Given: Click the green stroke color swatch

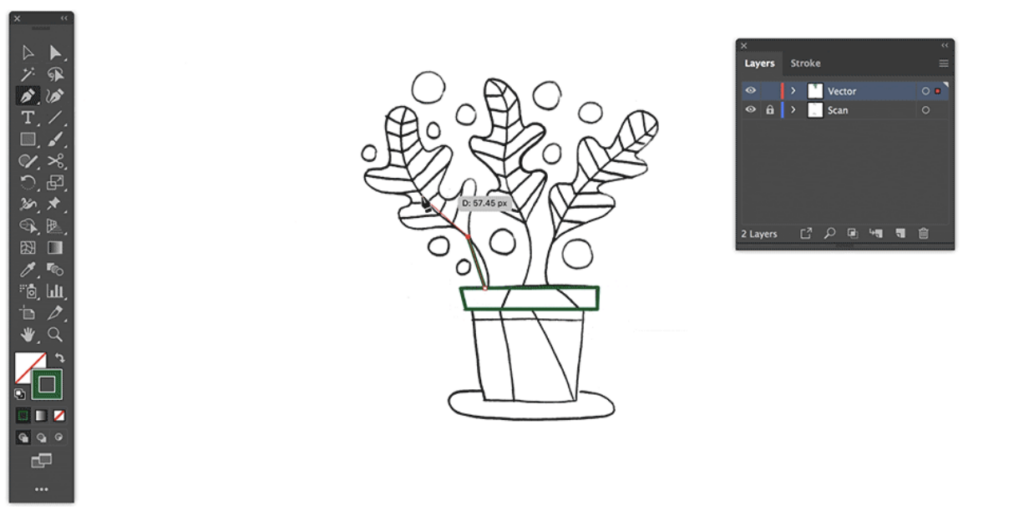Looking at the screenshot, I should [46, 384].
